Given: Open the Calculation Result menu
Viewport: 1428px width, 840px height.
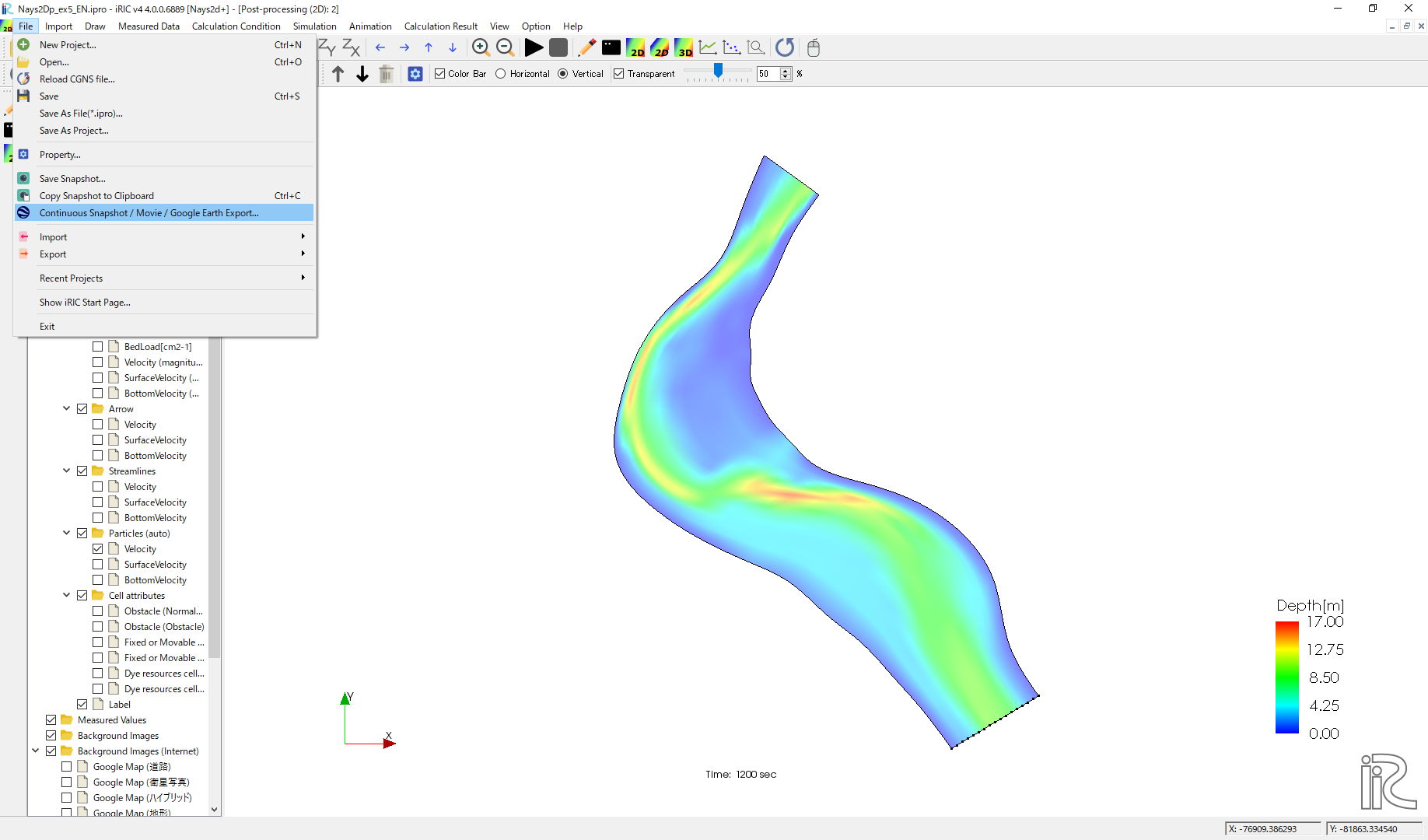Looking at the screenshot, I should pyautogui.click(x=441, y=26).
